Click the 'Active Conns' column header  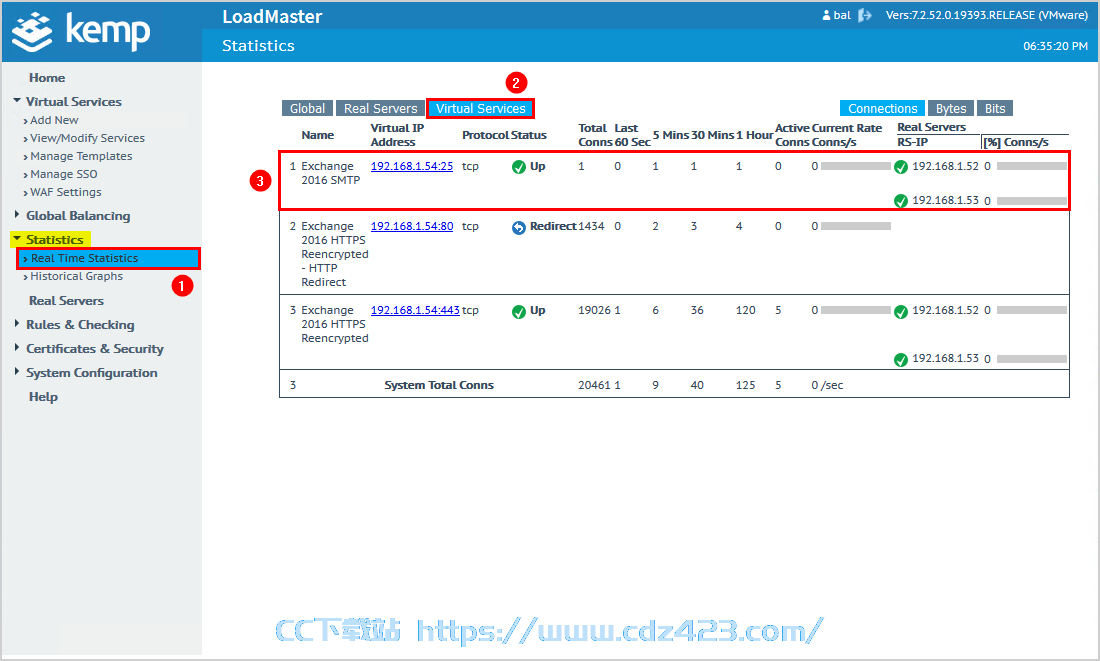792,135
